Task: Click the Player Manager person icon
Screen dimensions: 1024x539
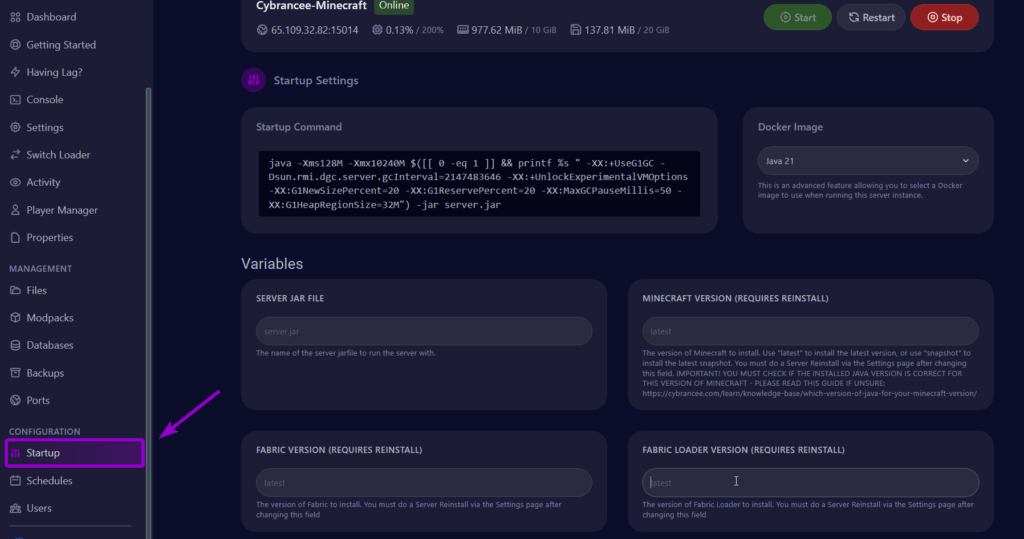Action: tap(15, 210)
